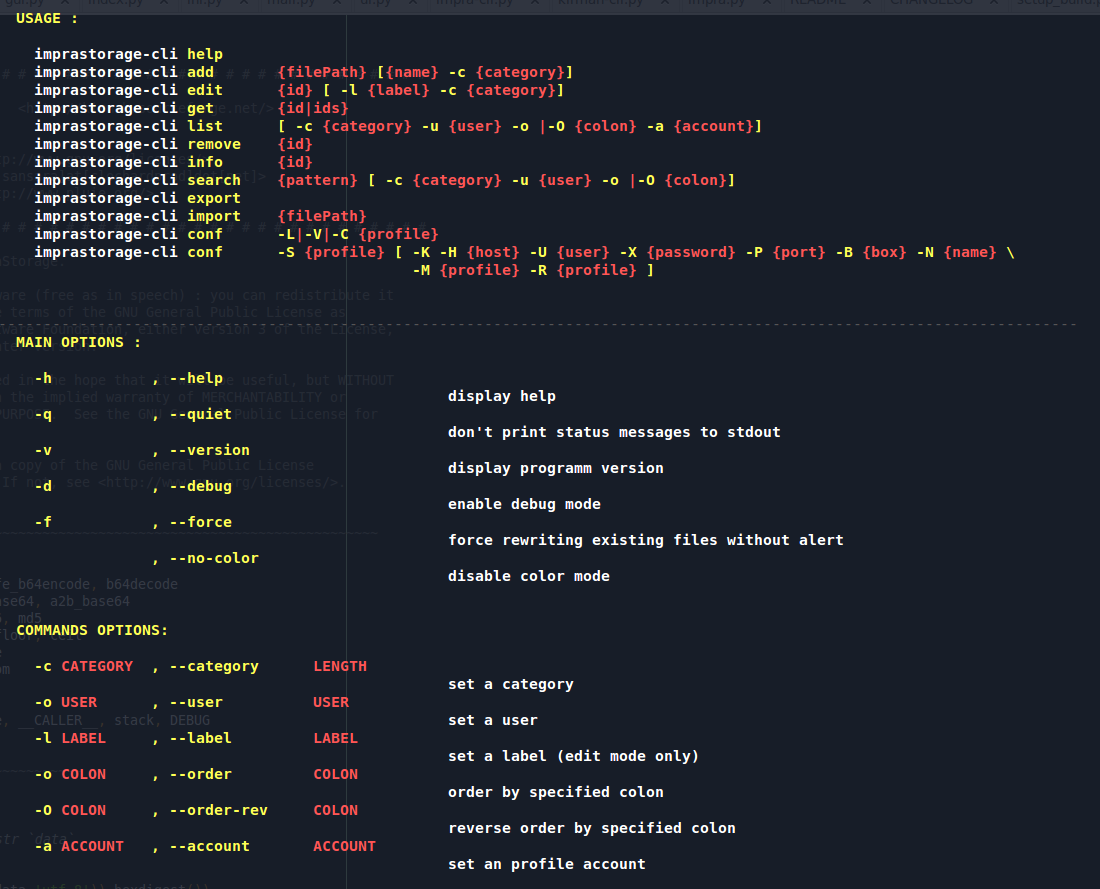Click the 'search' command word
Image resolution: width=1100 pixels, height=889 pixels.
(213, 180)
